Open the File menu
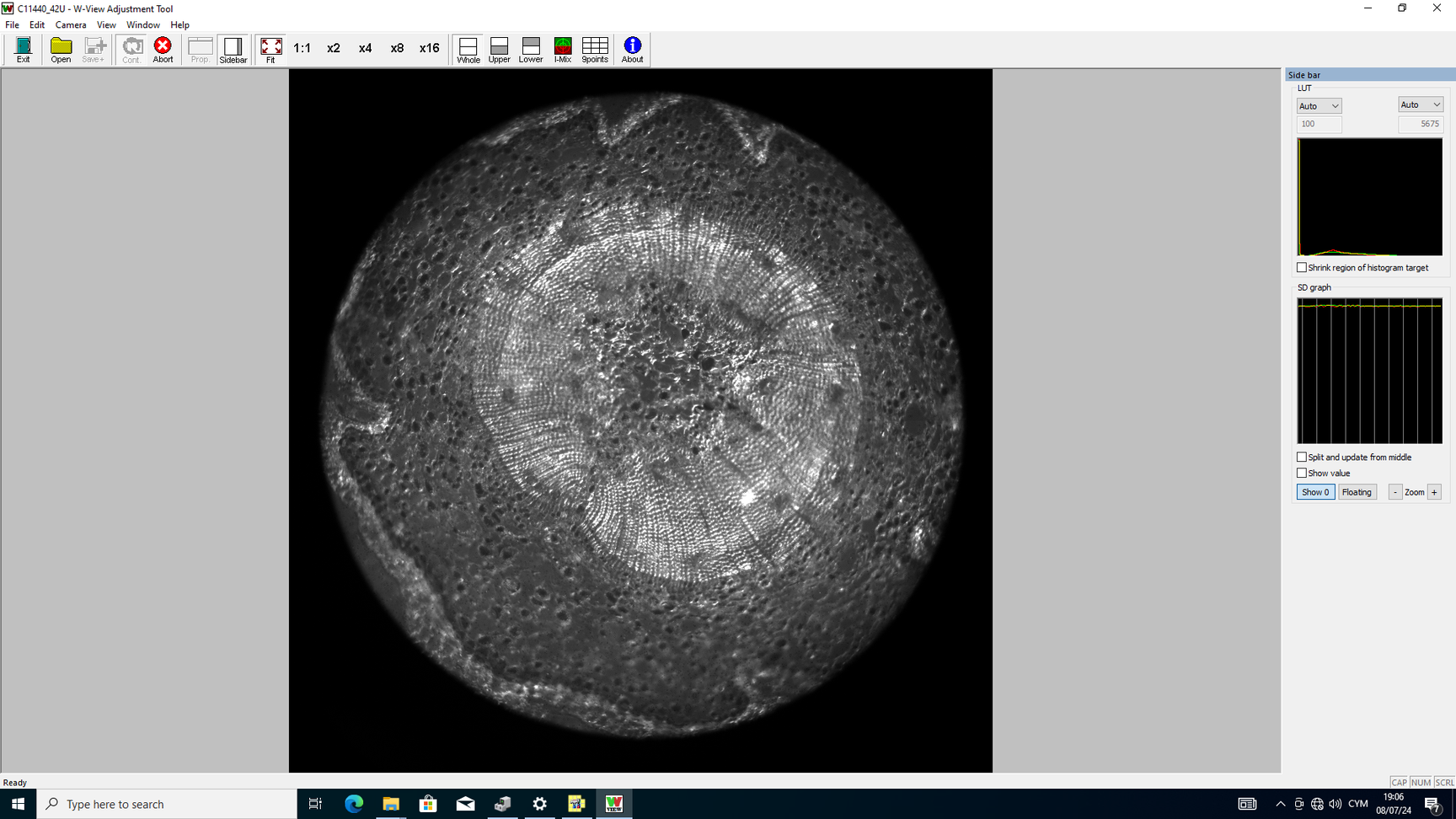This screenshot has height=819, width=1456. [12, 25]
